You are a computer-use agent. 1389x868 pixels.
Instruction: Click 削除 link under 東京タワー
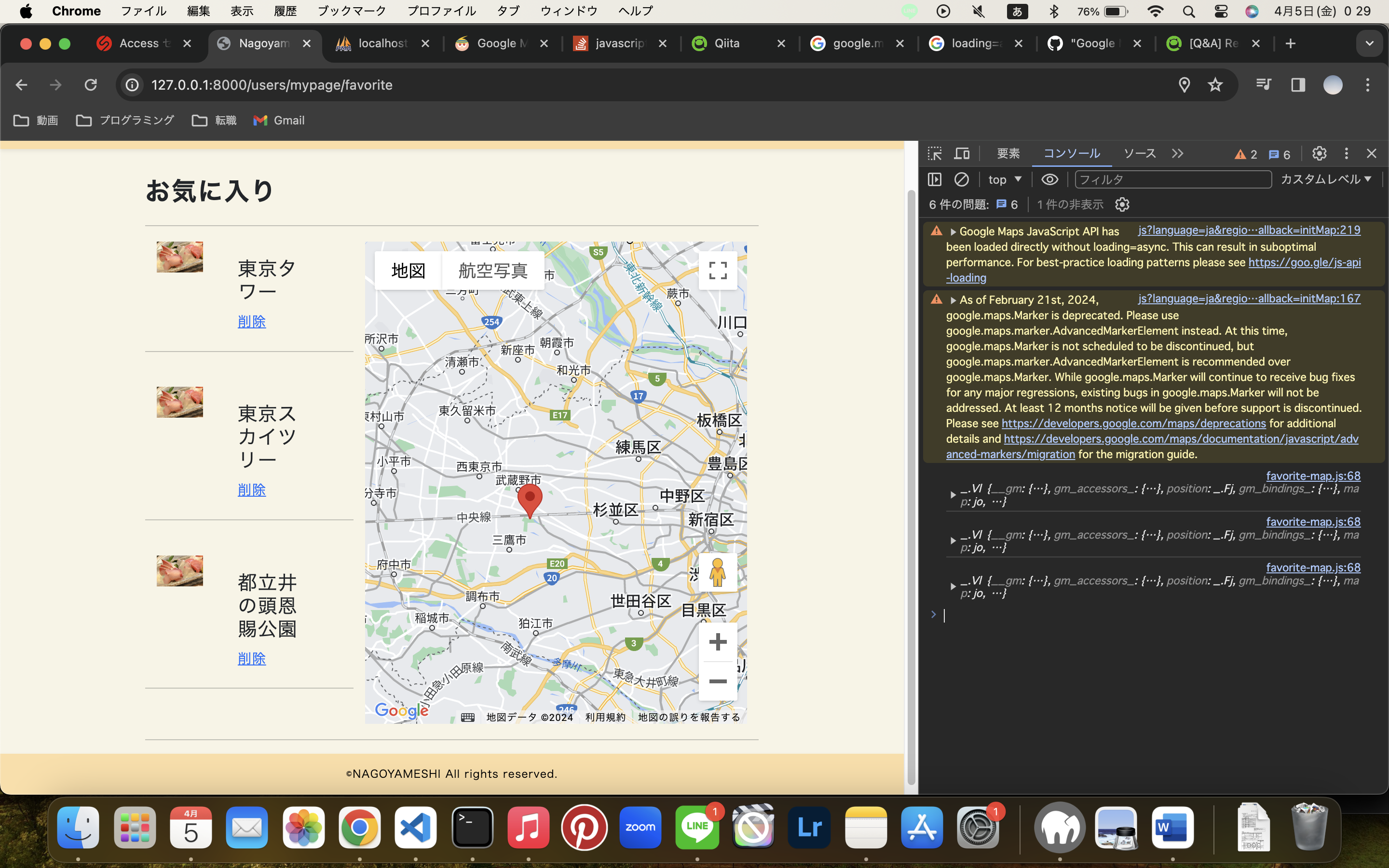pyautogui.click(x=251, y=322)
